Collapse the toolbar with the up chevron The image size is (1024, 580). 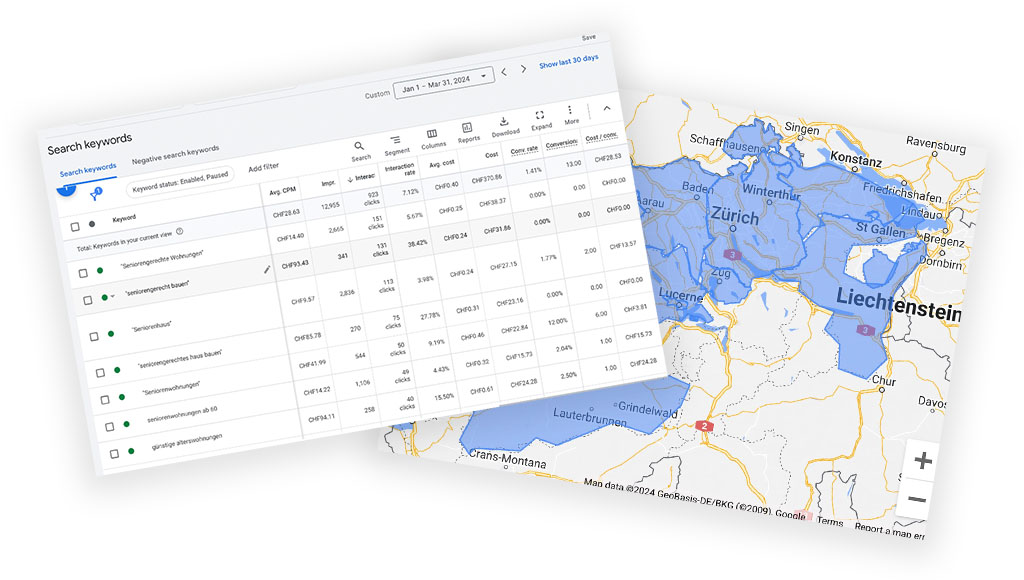606,108
